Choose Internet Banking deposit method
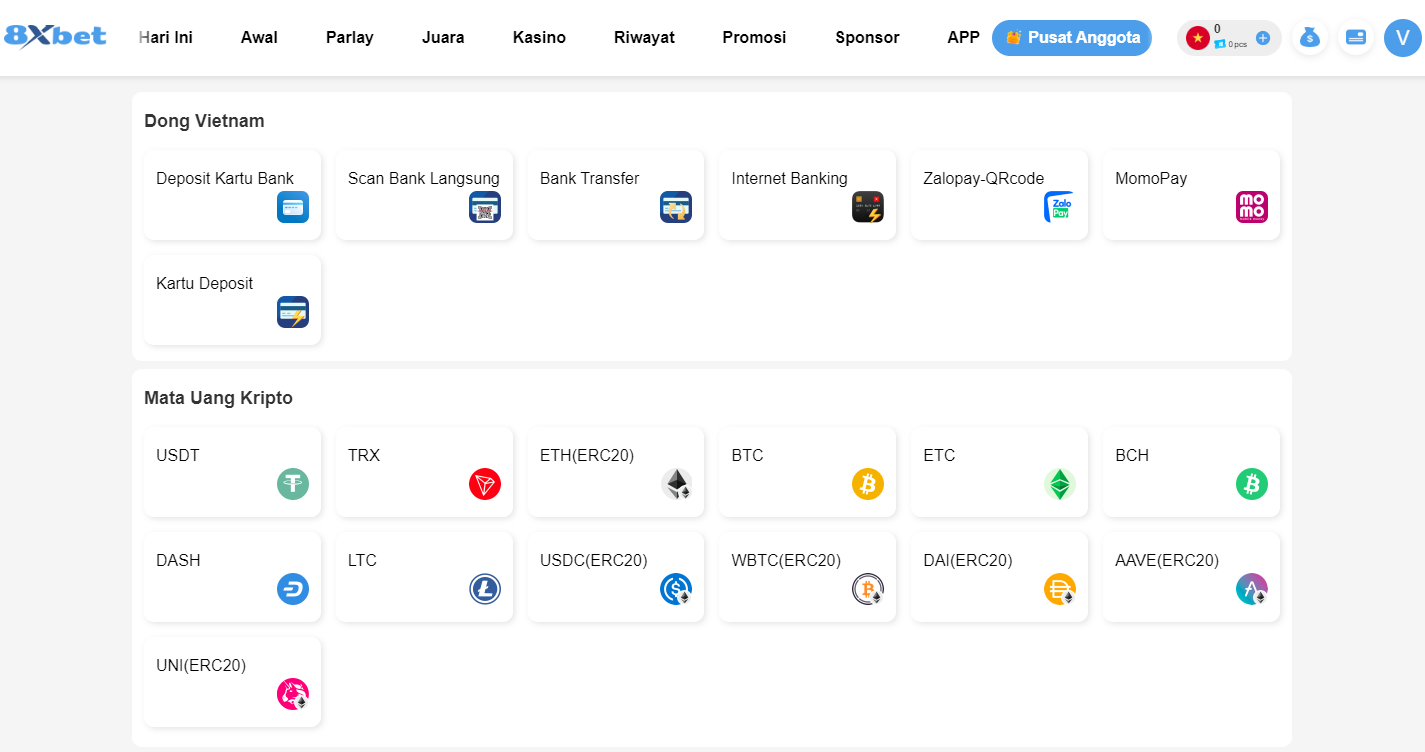This screenshot has width=1425, height=752. pyautogui.click(x=807, y=195)
